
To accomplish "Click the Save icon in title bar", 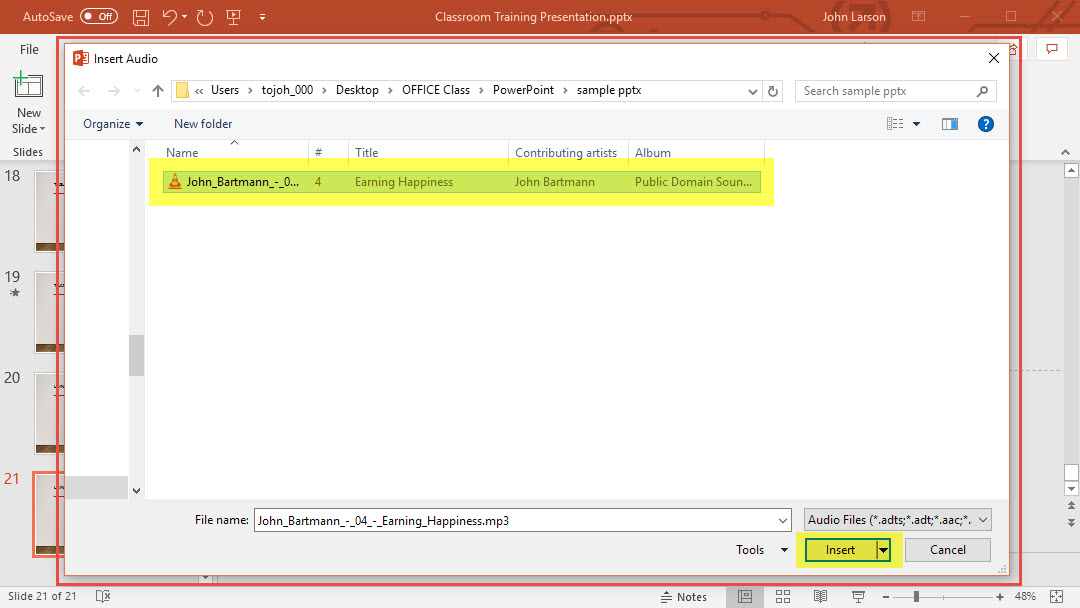I will point(141,17).
